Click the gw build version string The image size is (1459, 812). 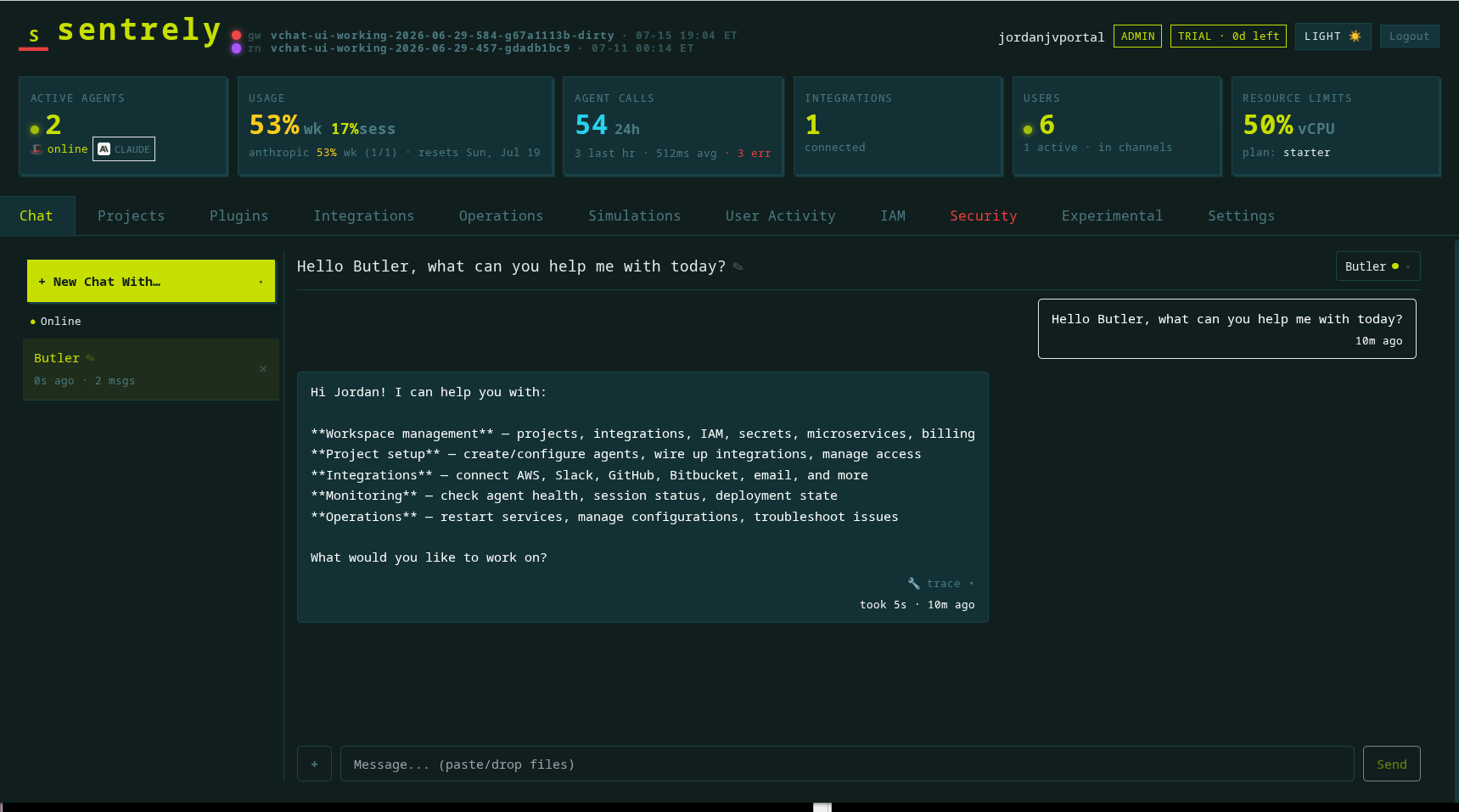(442, 36)
